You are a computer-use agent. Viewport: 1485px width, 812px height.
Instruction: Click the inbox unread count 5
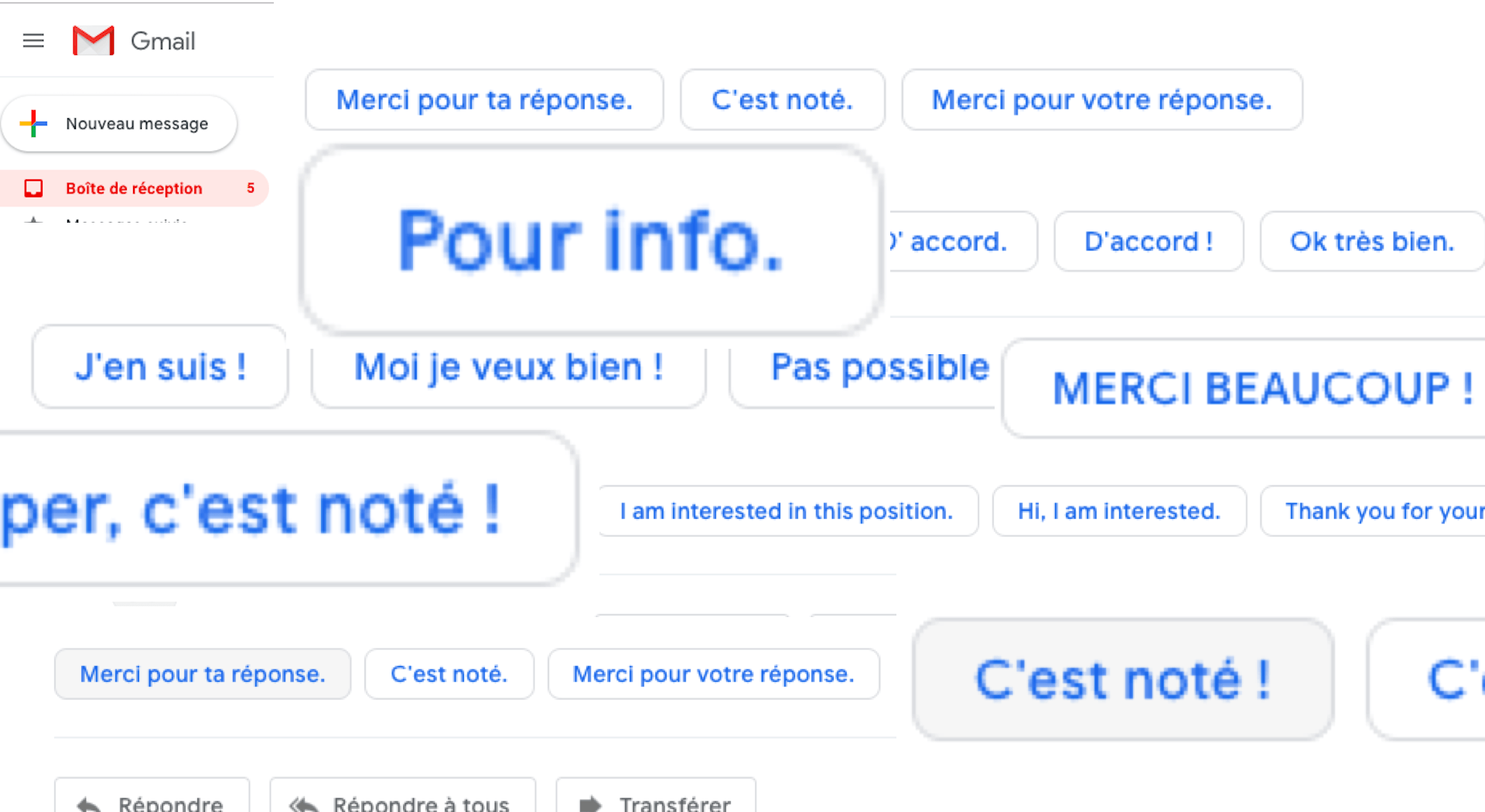pyautogui.click(x=250, y=188)
